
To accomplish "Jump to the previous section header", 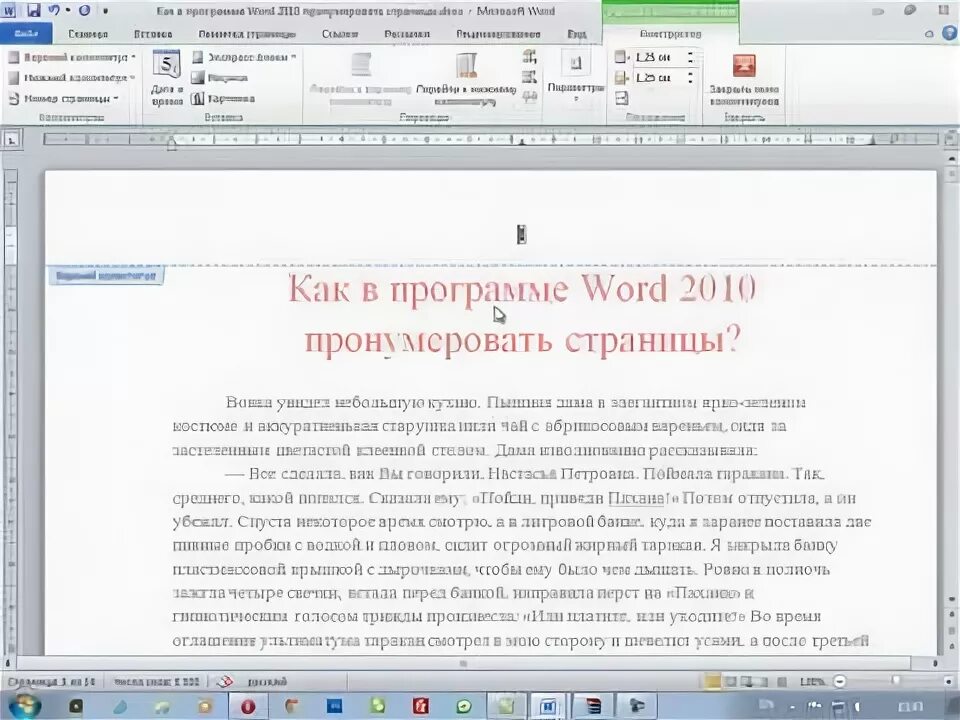I will (x=530, y=57).
